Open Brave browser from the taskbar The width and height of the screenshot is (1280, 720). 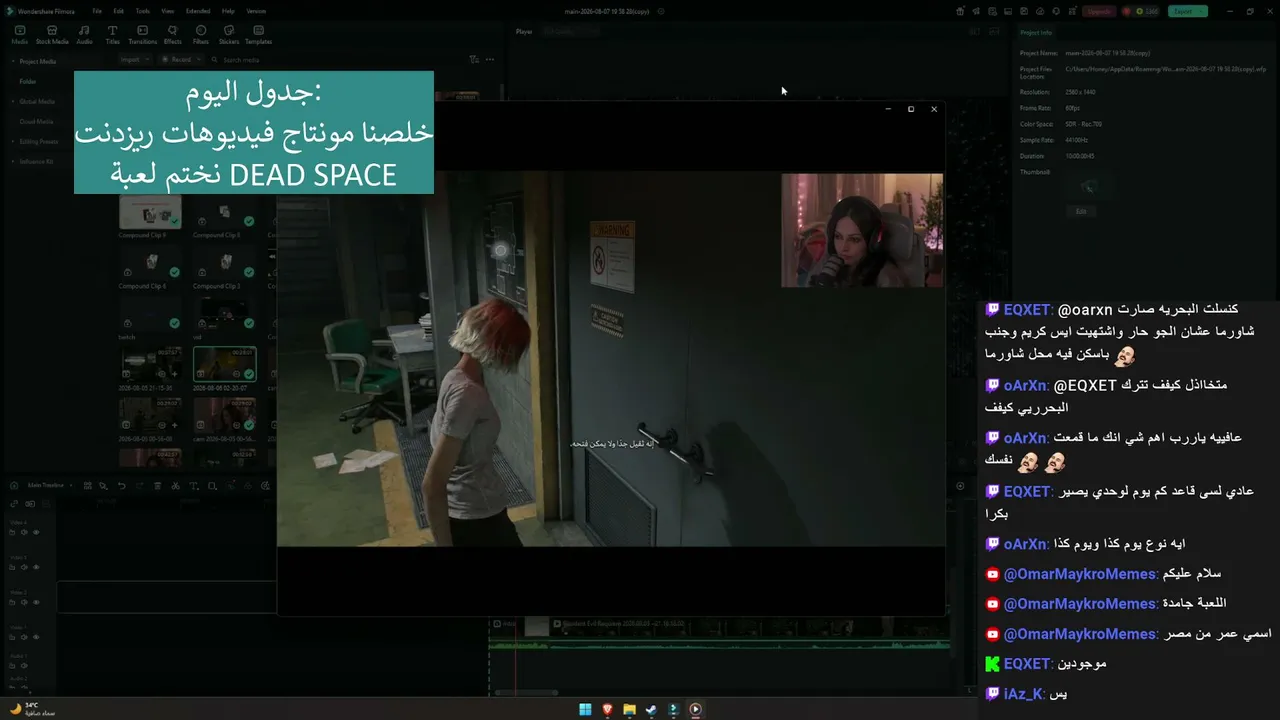pyautogui.click(x=607, y=709)
